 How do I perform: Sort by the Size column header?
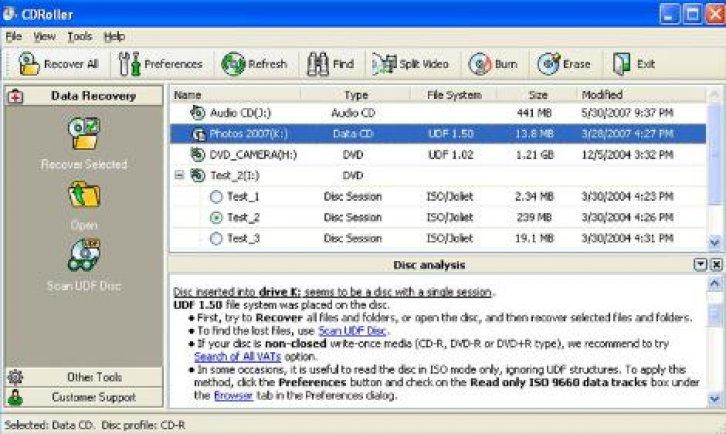pyautogui.click(x=537, y=95)
